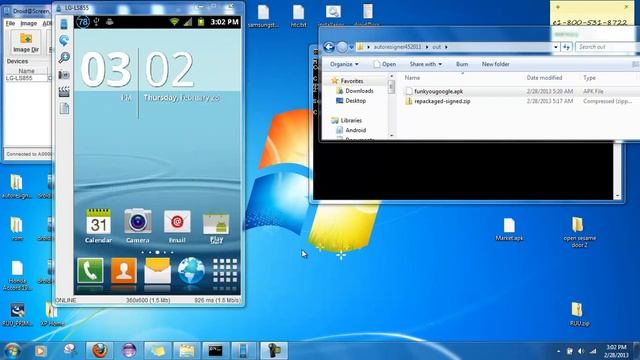Open the Image menu in Droid@Screen
The image size is (640, 360).
[x=29, y=24]
